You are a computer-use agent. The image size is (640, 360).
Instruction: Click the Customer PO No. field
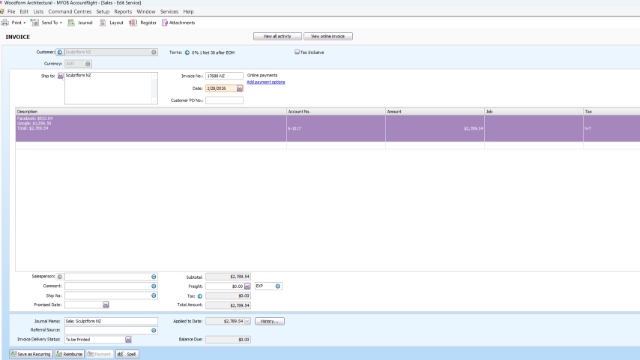pyautogui.click(x=224, y=100)
